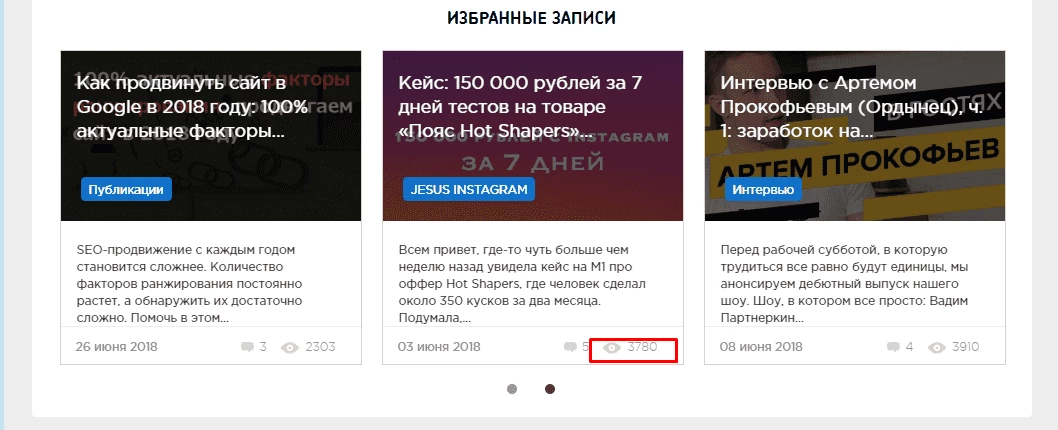This screenshot has height=430, width=1058.
Task: Click date 26 июня 2018
Action: [x=116, y=347]
